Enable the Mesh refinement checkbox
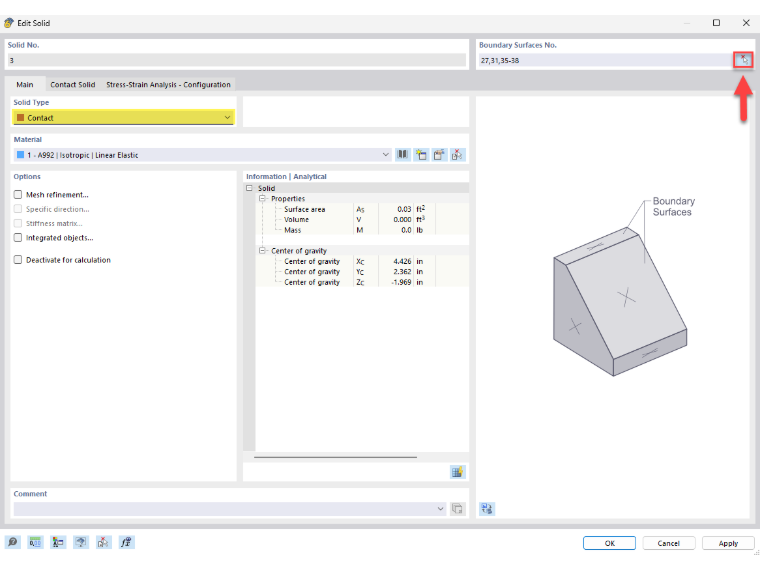 tap(18, 194)
